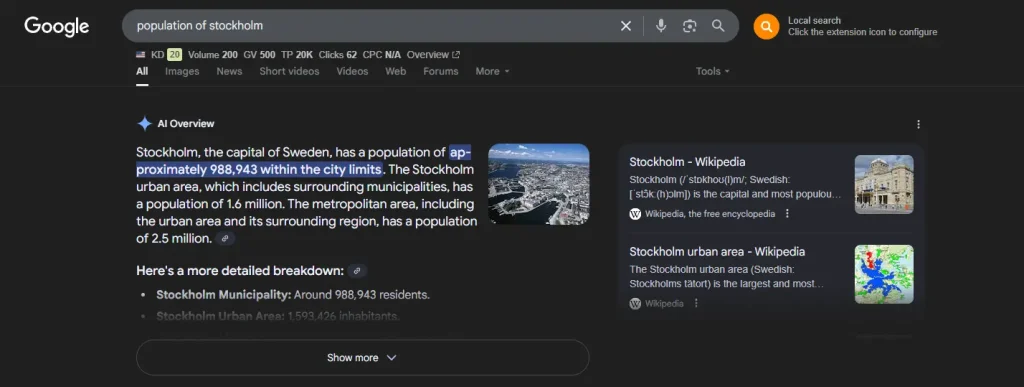Open the three-dot menu beside 'Wikipedia, the free encyclopedia'
This screenshot has width=1024, height=387.
pyautogui.click(x=787, y=213)
